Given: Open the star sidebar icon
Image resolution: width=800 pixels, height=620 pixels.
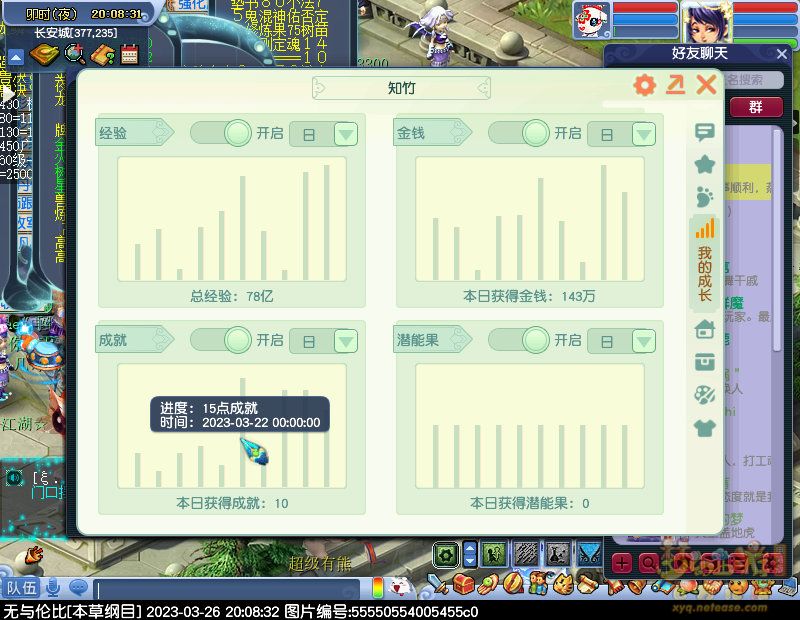Looking at the screenshot, I should [705, 164].
